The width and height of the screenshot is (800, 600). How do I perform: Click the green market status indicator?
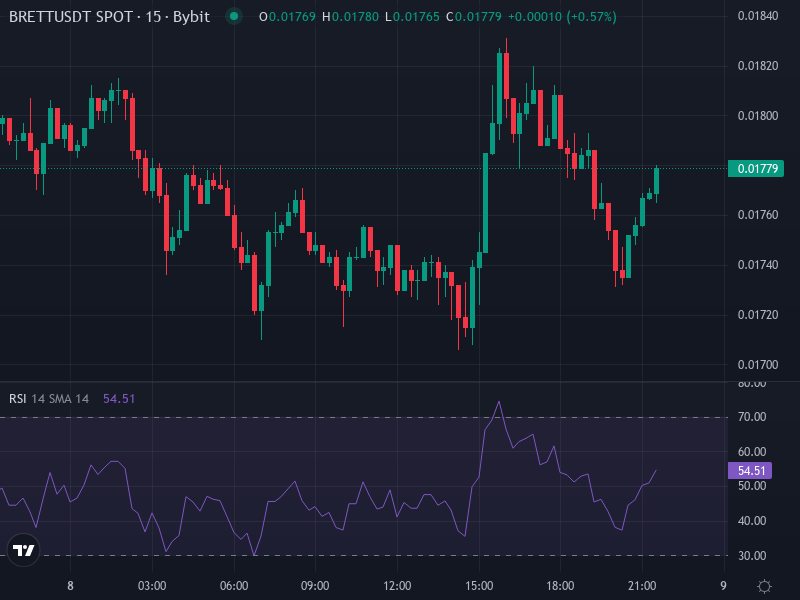tap(233, 16)
